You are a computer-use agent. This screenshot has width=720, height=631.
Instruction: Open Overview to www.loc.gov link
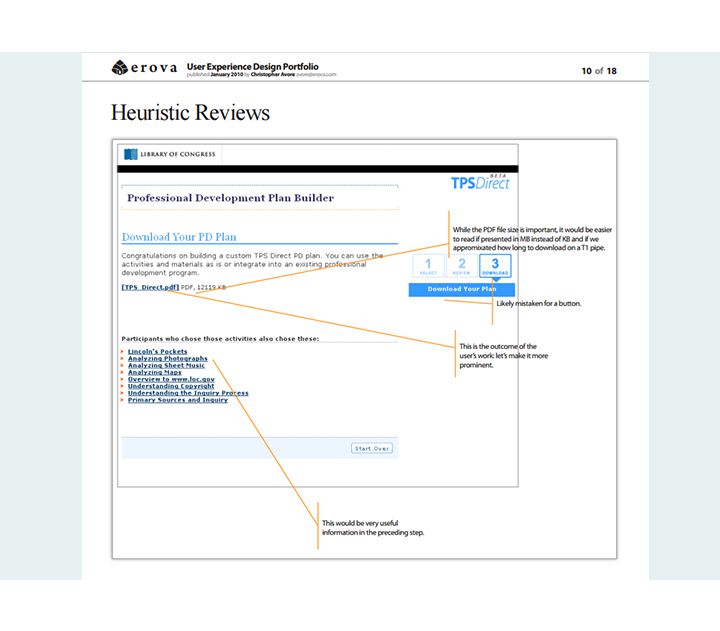[171, 380]
